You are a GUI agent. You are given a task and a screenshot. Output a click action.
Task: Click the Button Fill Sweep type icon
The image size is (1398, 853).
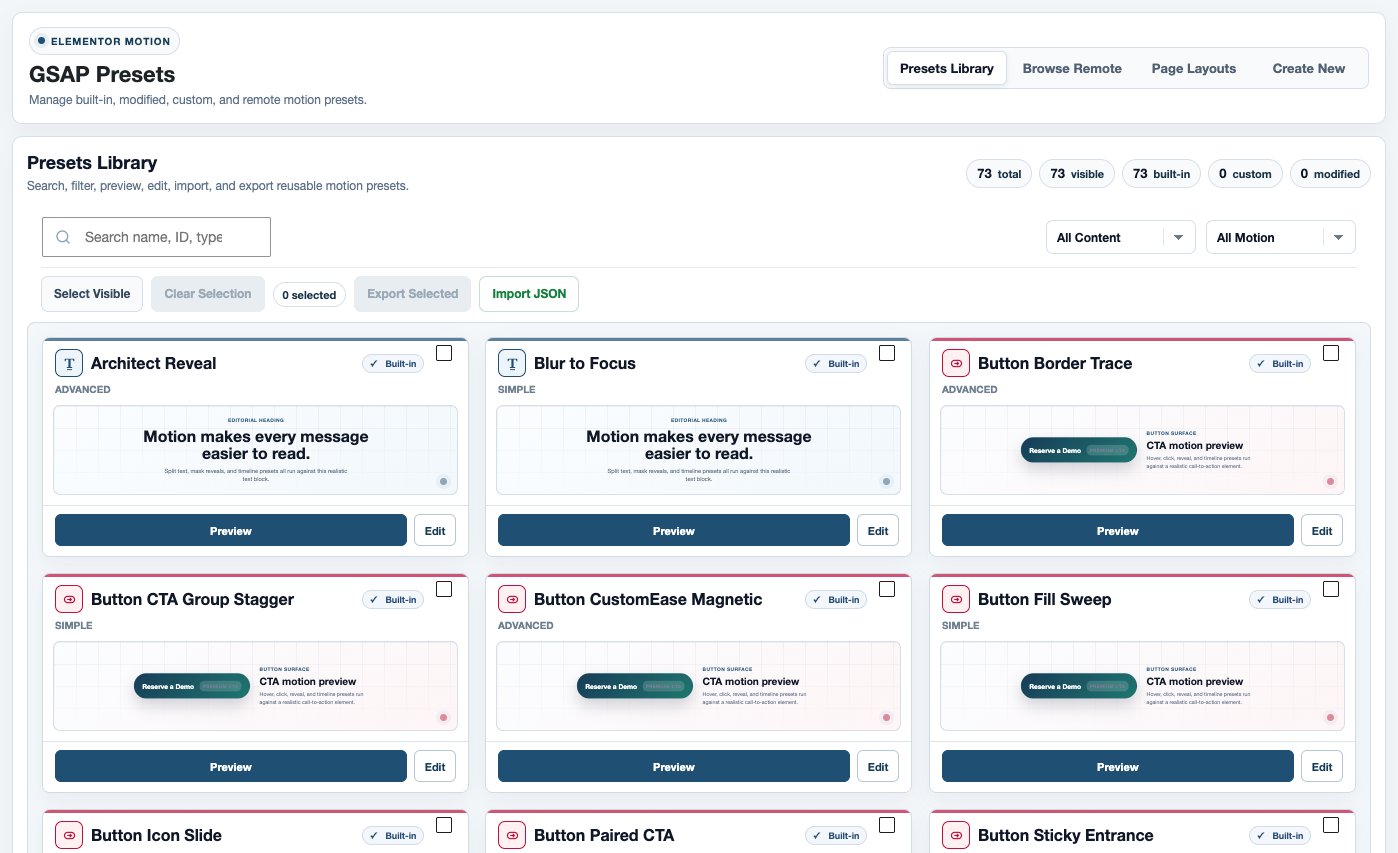point(956,599)
